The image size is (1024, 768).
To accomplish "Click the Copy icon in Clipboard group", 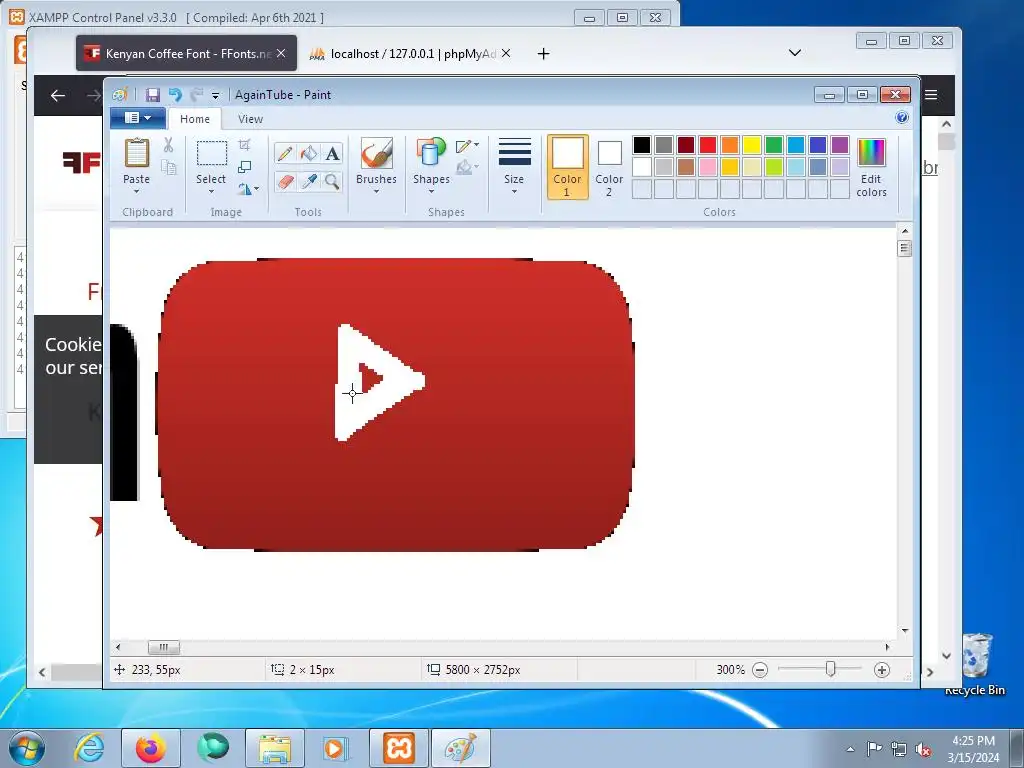I will tap(168, 168).
